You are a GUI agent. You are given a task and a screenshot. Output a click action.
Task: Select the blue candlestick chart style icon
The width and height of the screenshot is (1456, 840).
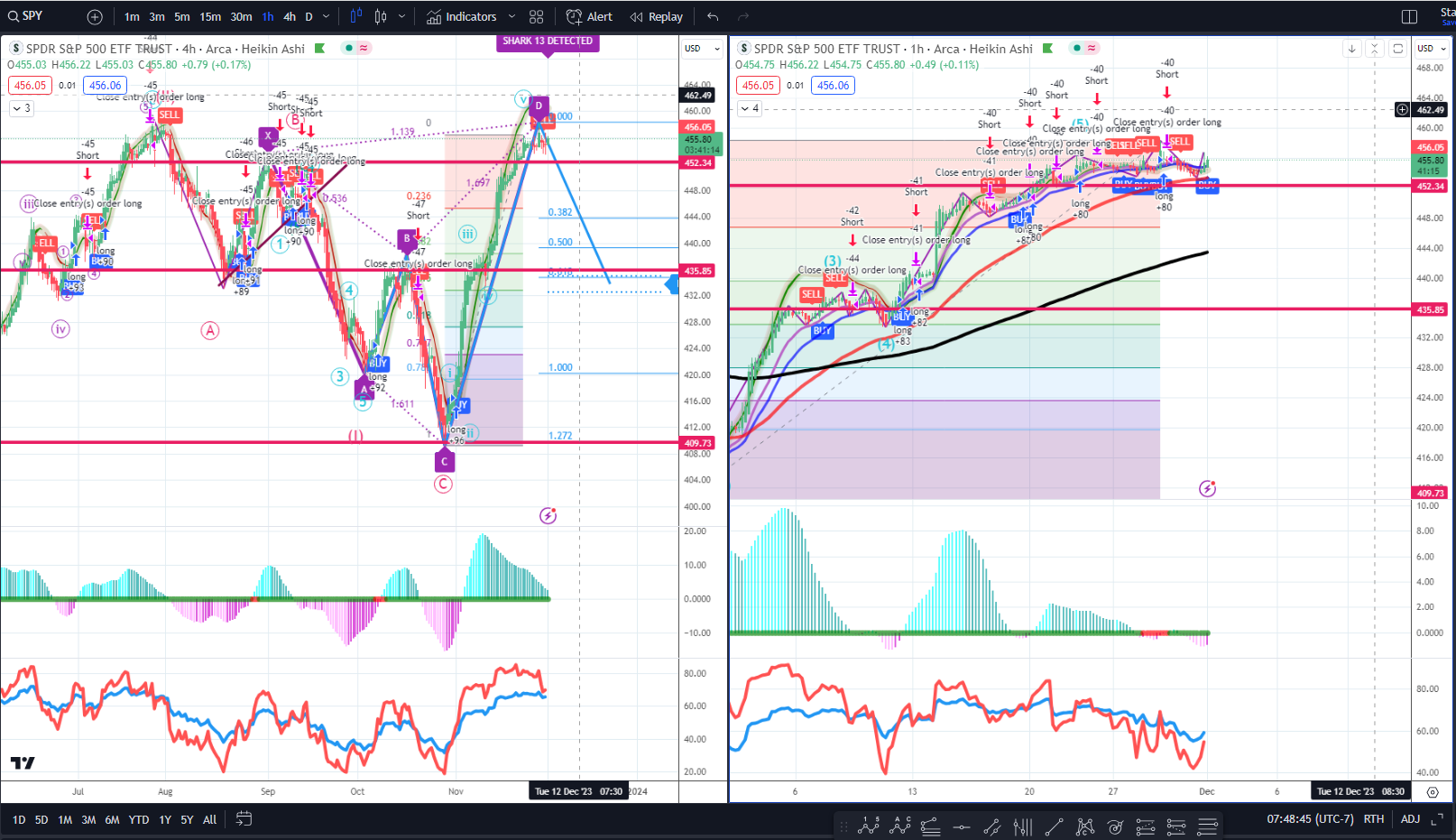356,16
